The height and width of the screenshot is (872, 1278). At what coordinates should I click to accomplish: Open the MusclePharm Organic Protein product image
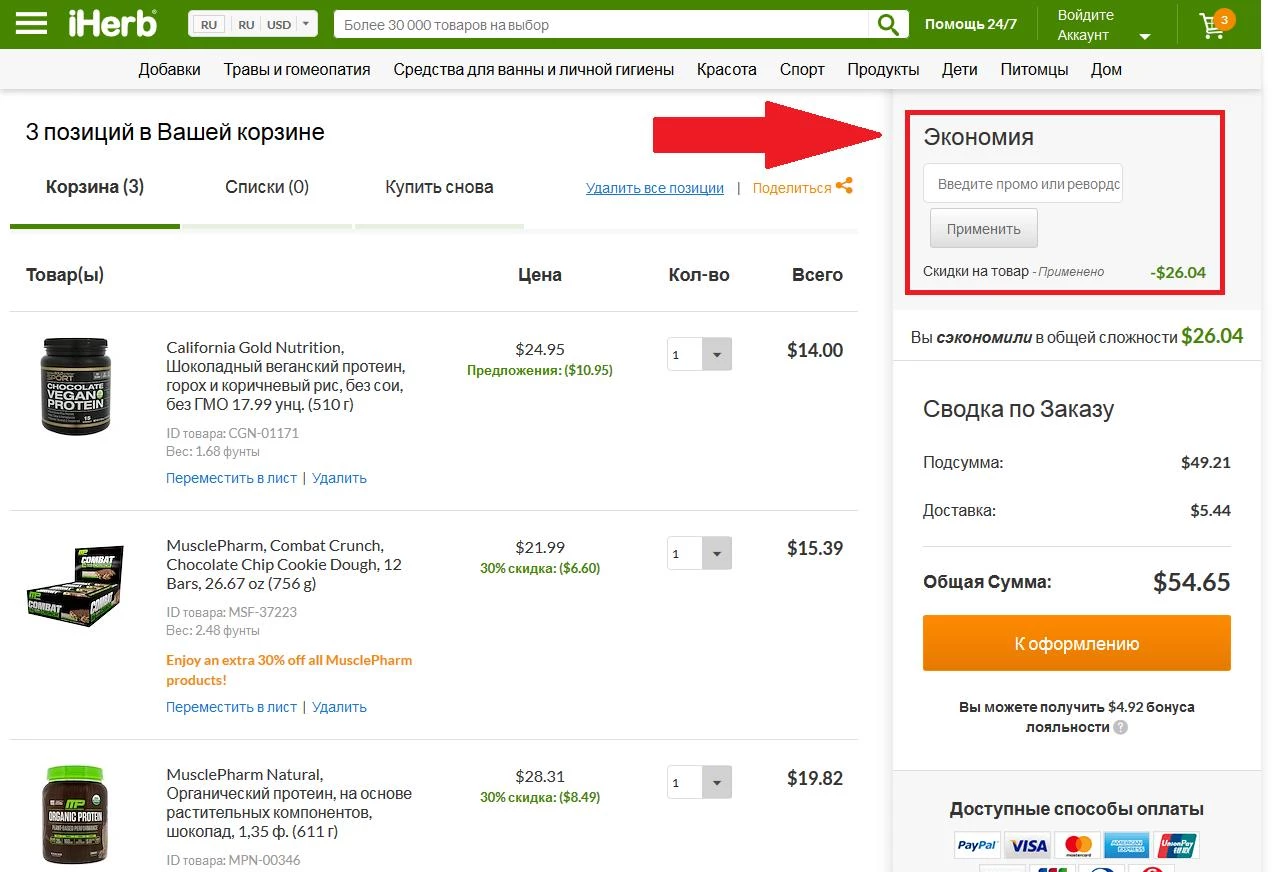(x=75, y=815)
